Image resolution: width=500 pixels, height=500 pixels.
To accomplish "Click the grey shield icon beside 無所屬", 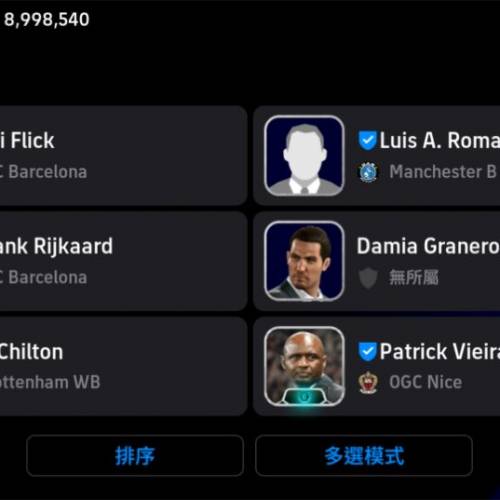I will click(x=368, y=277).
